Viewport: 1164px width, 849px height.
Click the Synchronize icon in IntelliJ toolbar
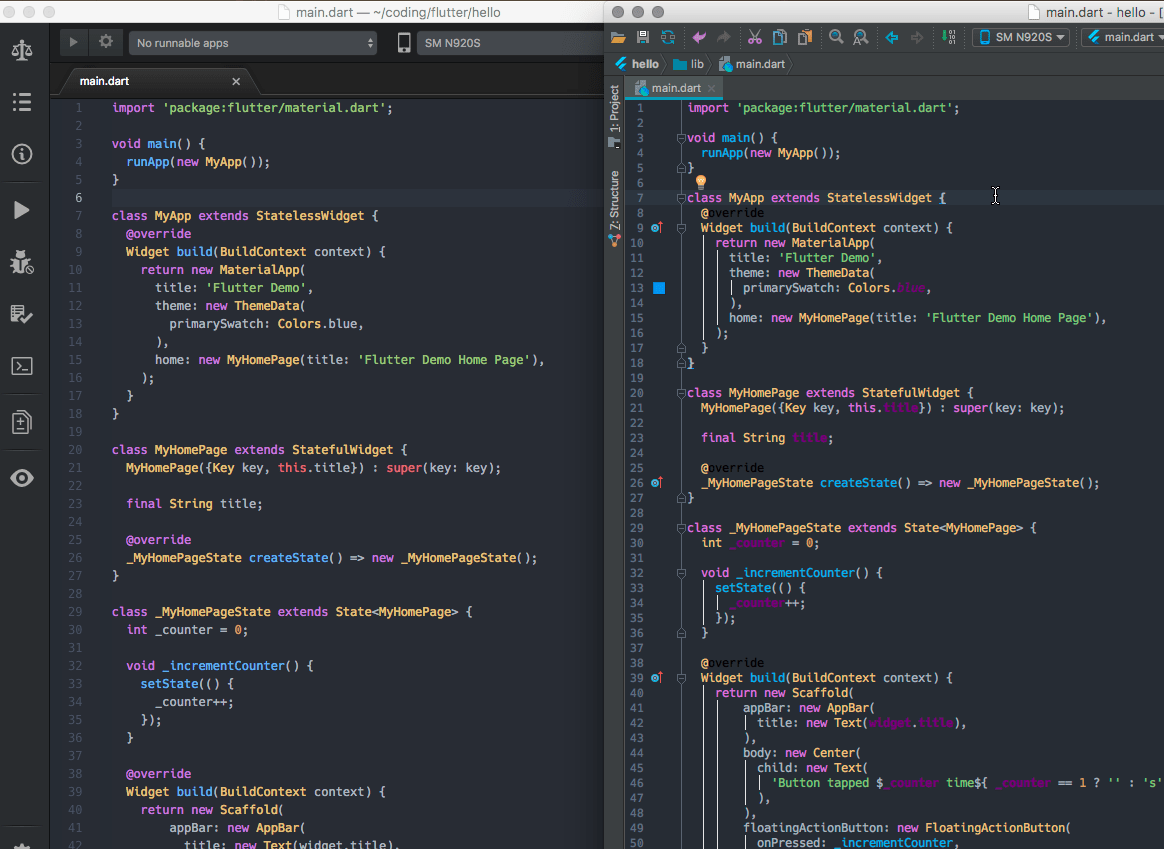pos(667,38)
